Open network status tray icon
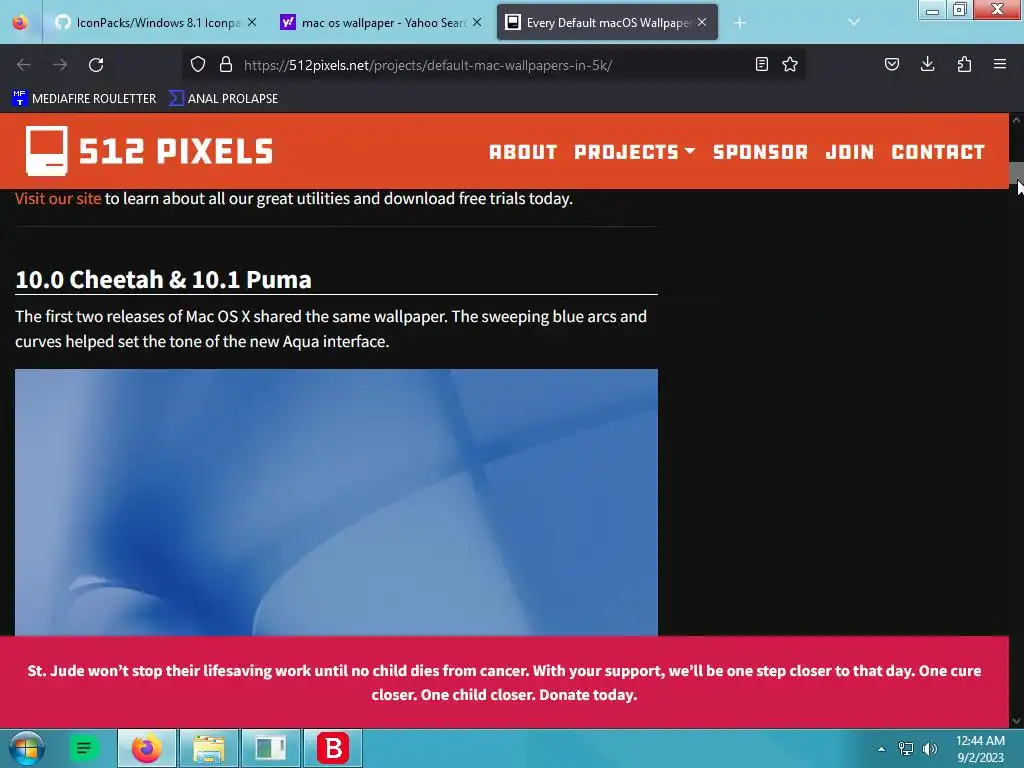The height and width of the screenshot is (768, 1024). click(906, 749)
